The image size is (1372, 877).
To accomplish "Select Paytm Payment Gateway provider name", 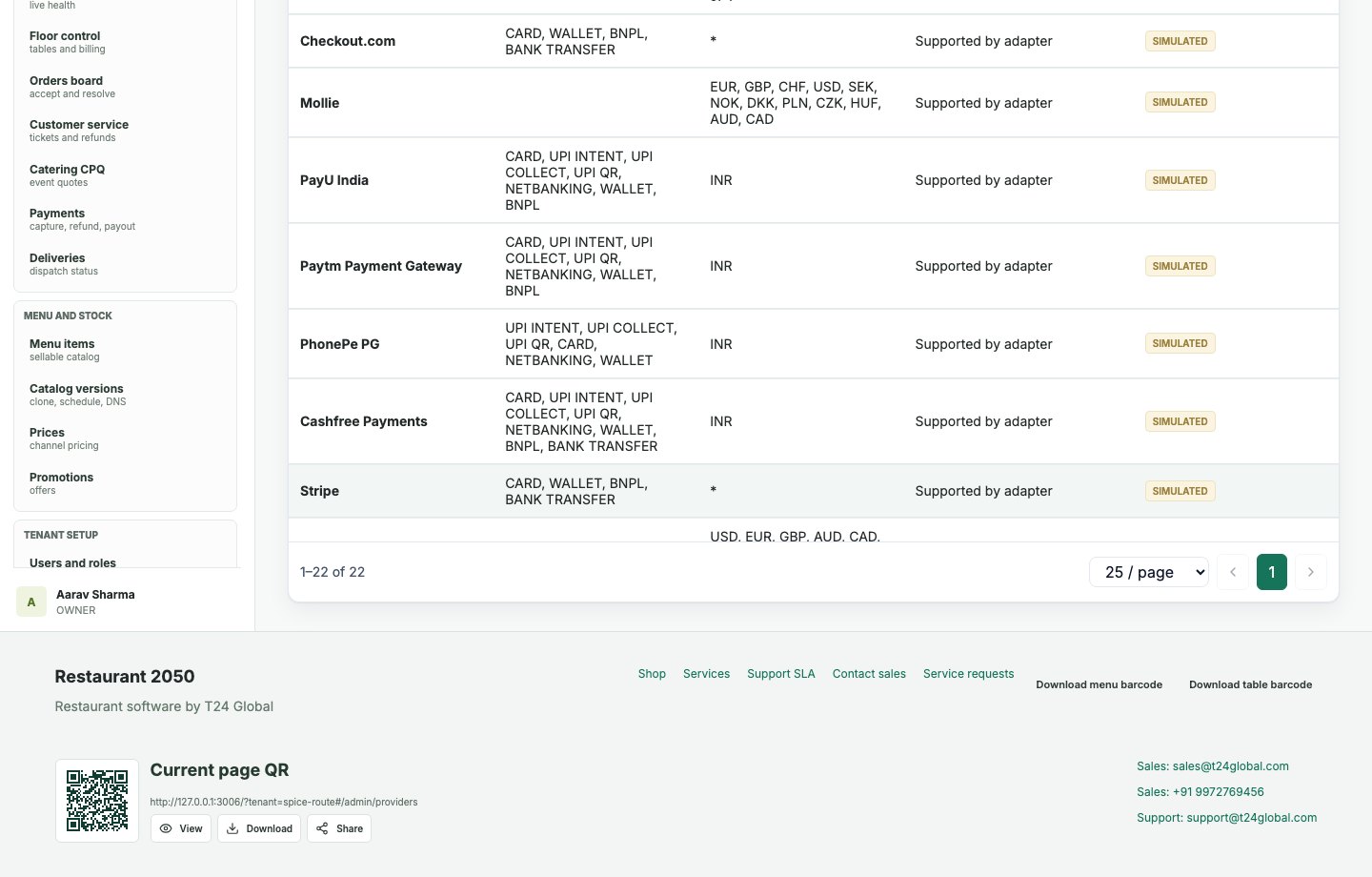I will [381, 266].
